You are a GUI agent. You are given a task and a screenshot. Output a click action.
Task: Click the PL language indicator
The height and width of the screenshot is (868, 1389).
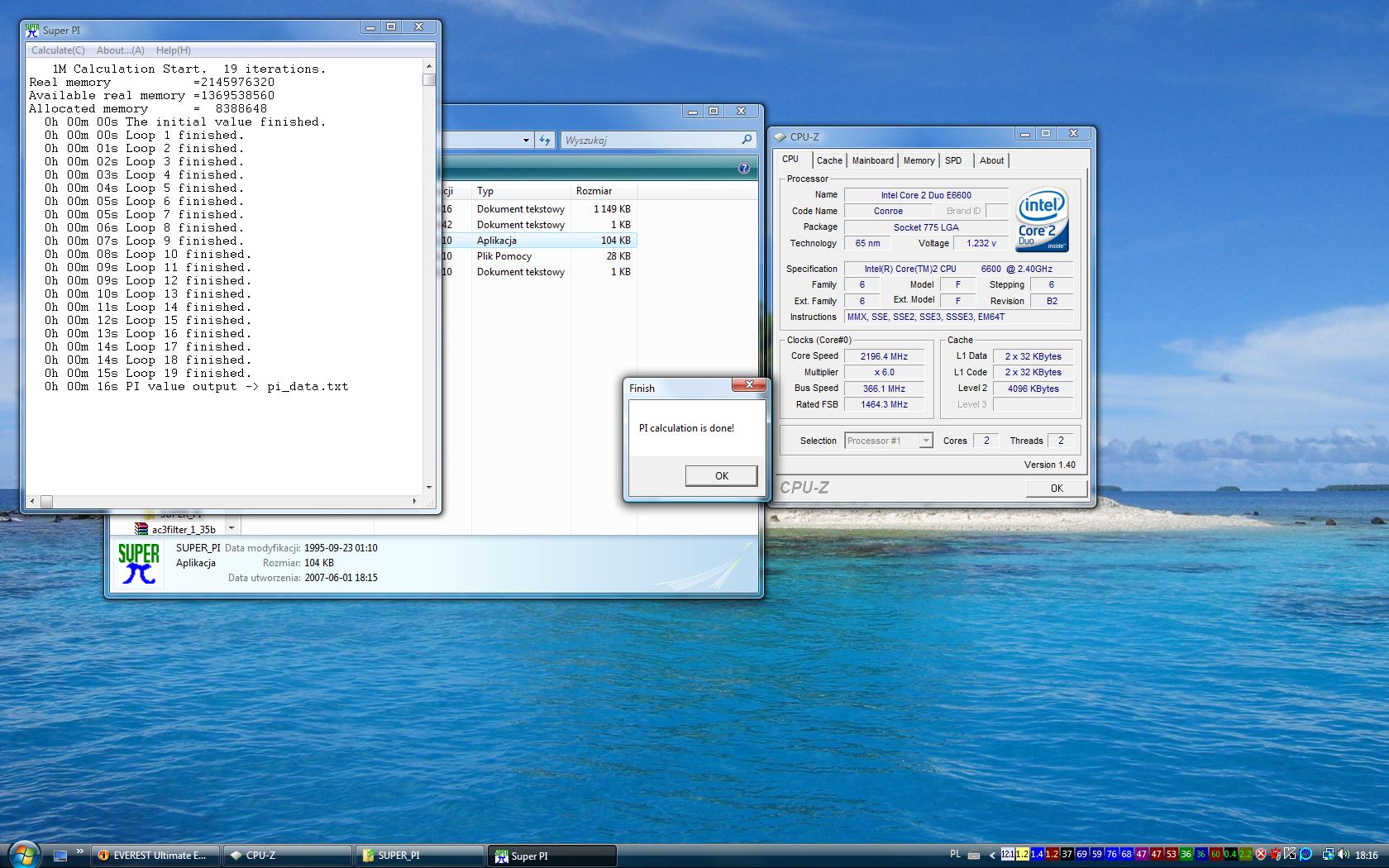coord(955,854)
